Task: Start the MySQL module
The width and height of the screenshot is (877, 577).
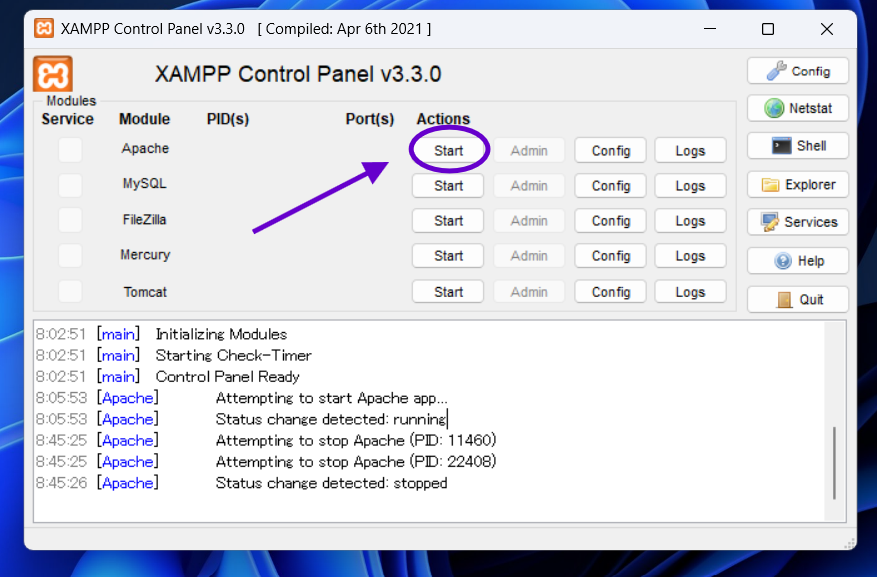Action: [x=448, y=186]
